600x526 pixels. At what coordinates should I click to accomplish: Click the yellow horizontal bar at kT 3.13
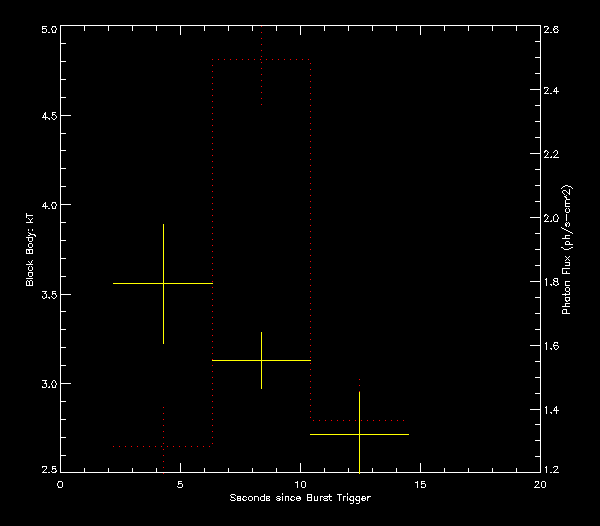[x=261, y=360]
